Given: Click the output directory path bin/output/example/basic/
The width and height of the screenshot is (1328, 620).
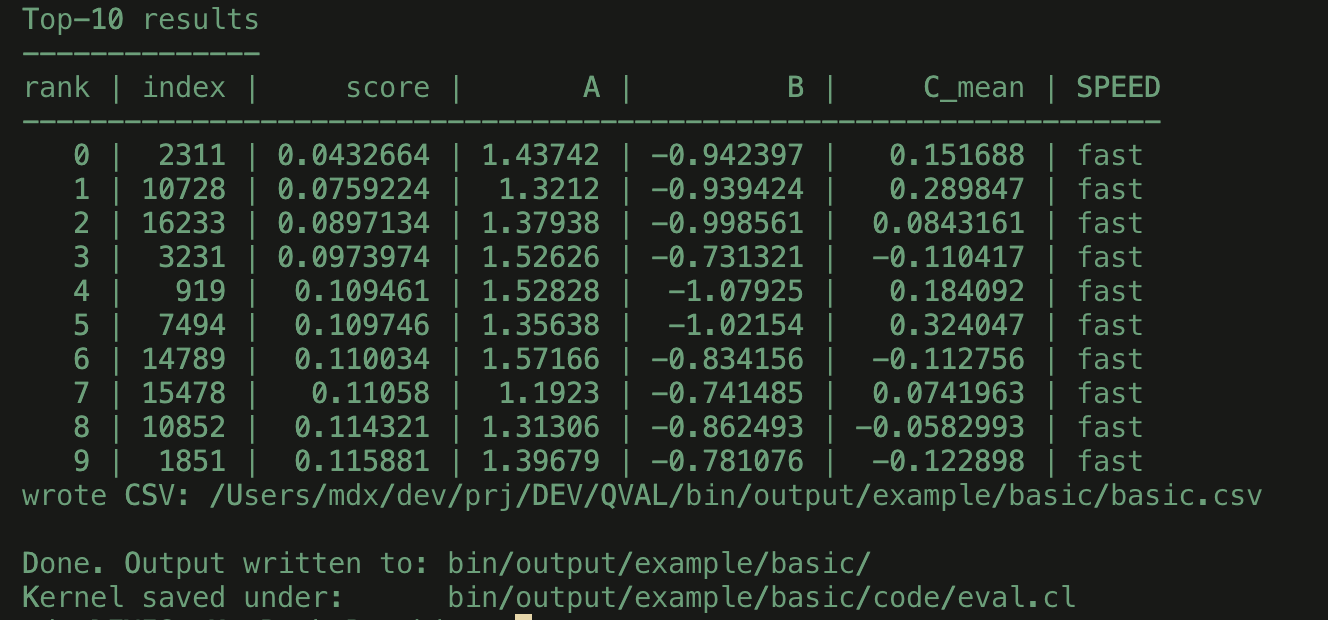Looking at the screenshot, I should 659,563.
